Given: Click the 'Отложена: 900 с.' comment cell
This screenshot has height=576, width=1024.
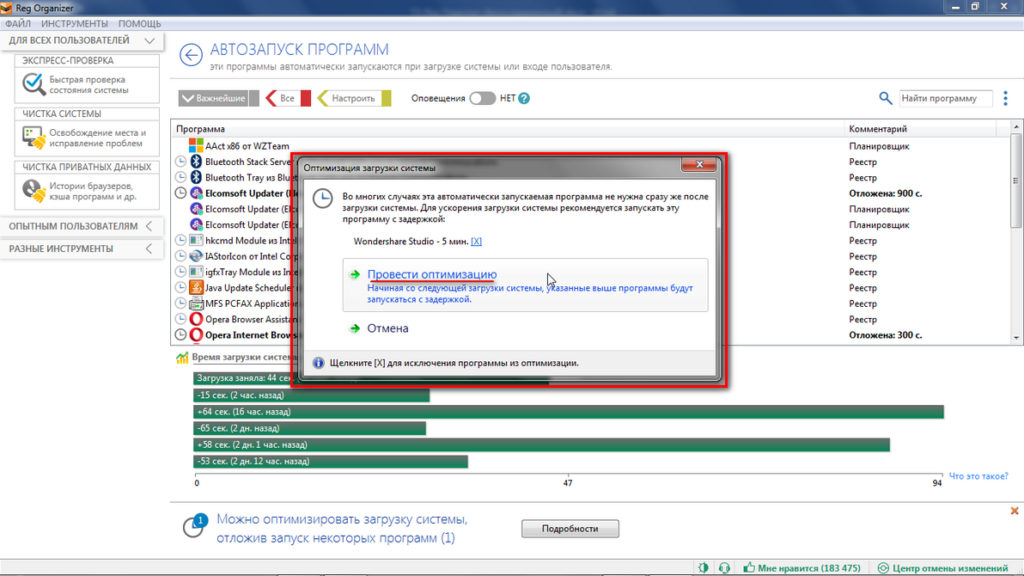Looking at the screenshot, I should pos(885,193).
